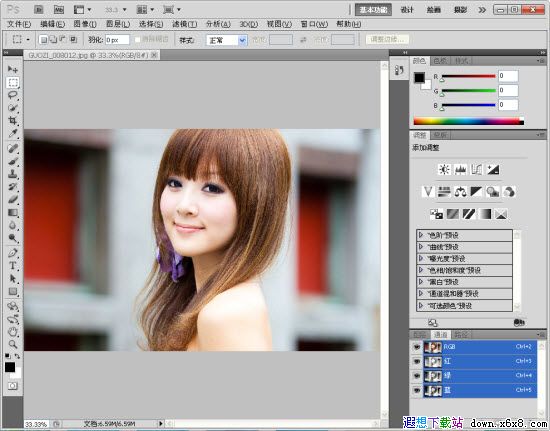
Task: Hide the RGB channel
Action: click(x=417, y=347)
